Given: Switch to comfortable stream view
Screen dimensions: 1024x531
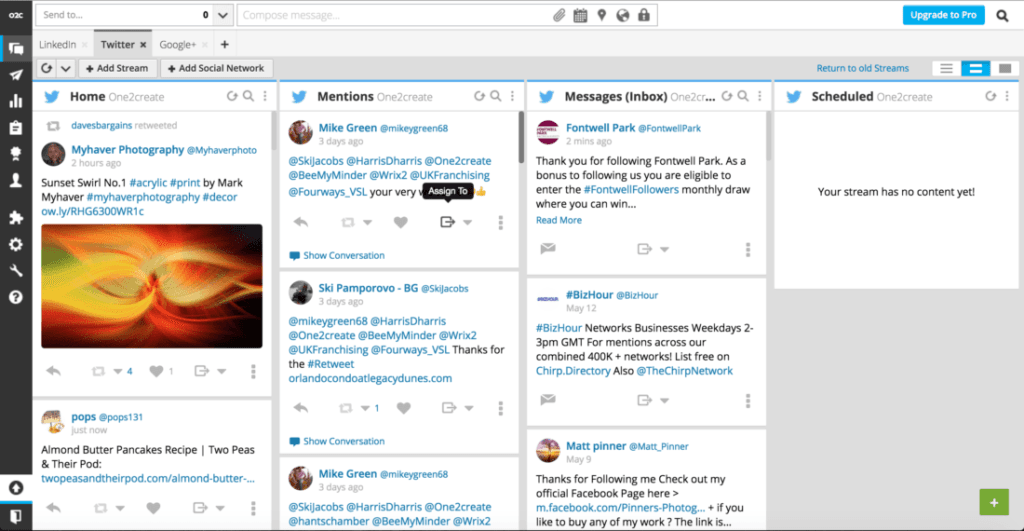Looking at the screenshot, I should pyautogui.click(x=1005, y=68).
